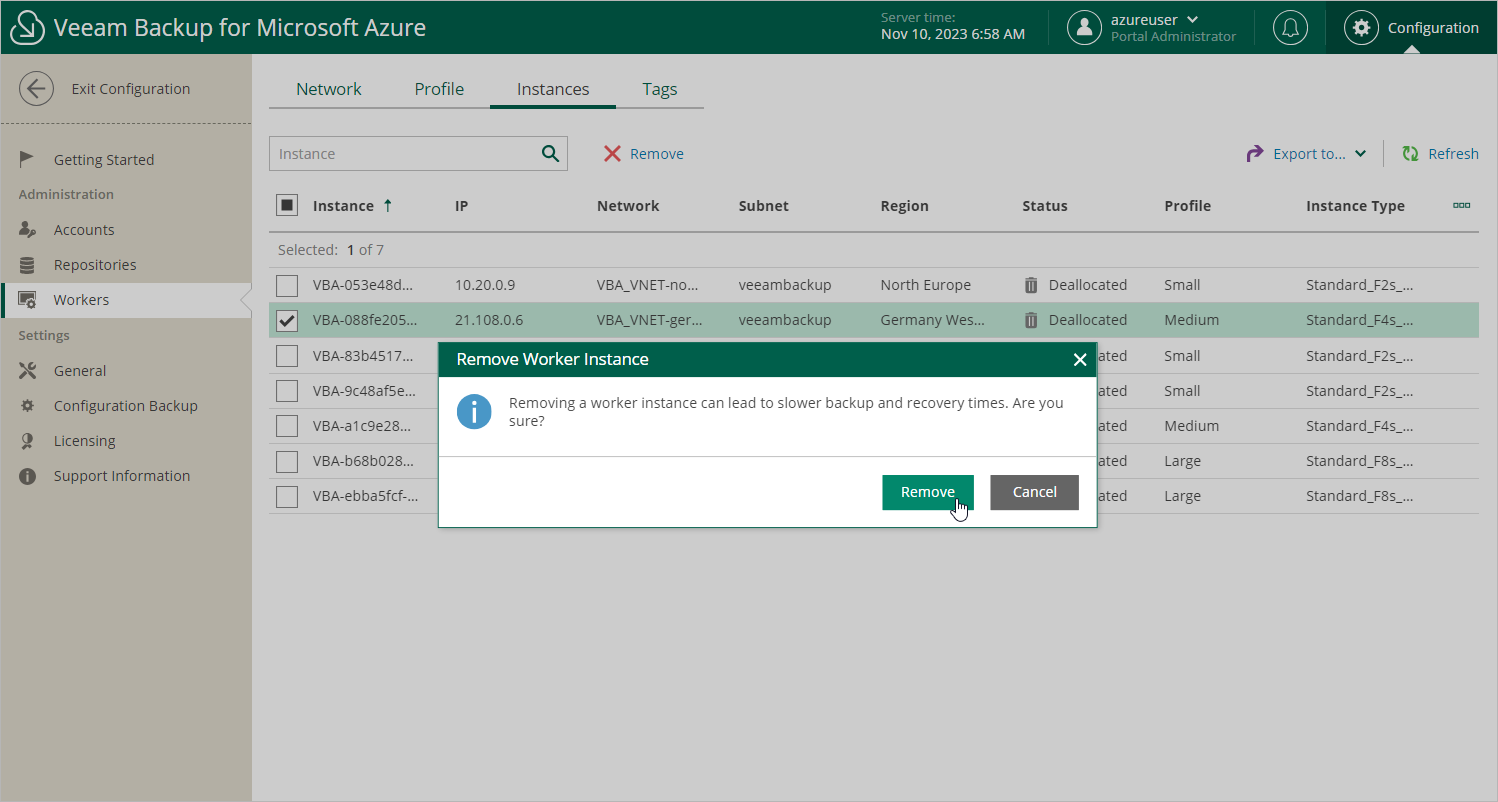Image resolution: width=1498 pixels, height=802 pixels.
Task: Click the column chooser icon
Action: [x=1461, y=205]
